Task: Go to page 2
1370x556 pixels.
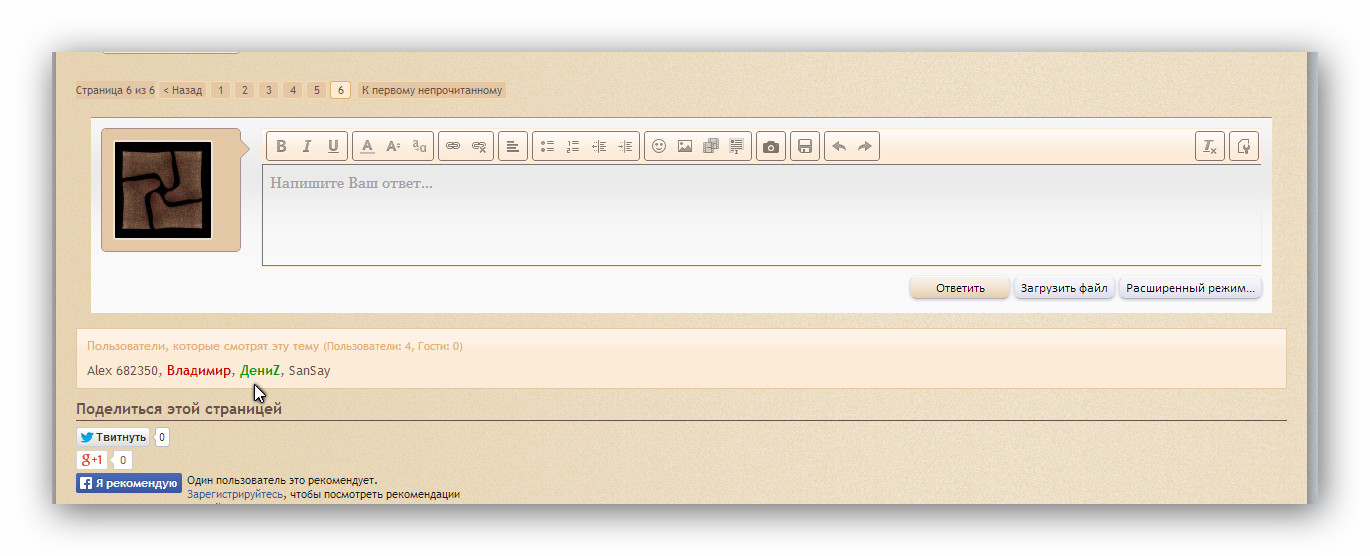Action: (x=245, y=90)
